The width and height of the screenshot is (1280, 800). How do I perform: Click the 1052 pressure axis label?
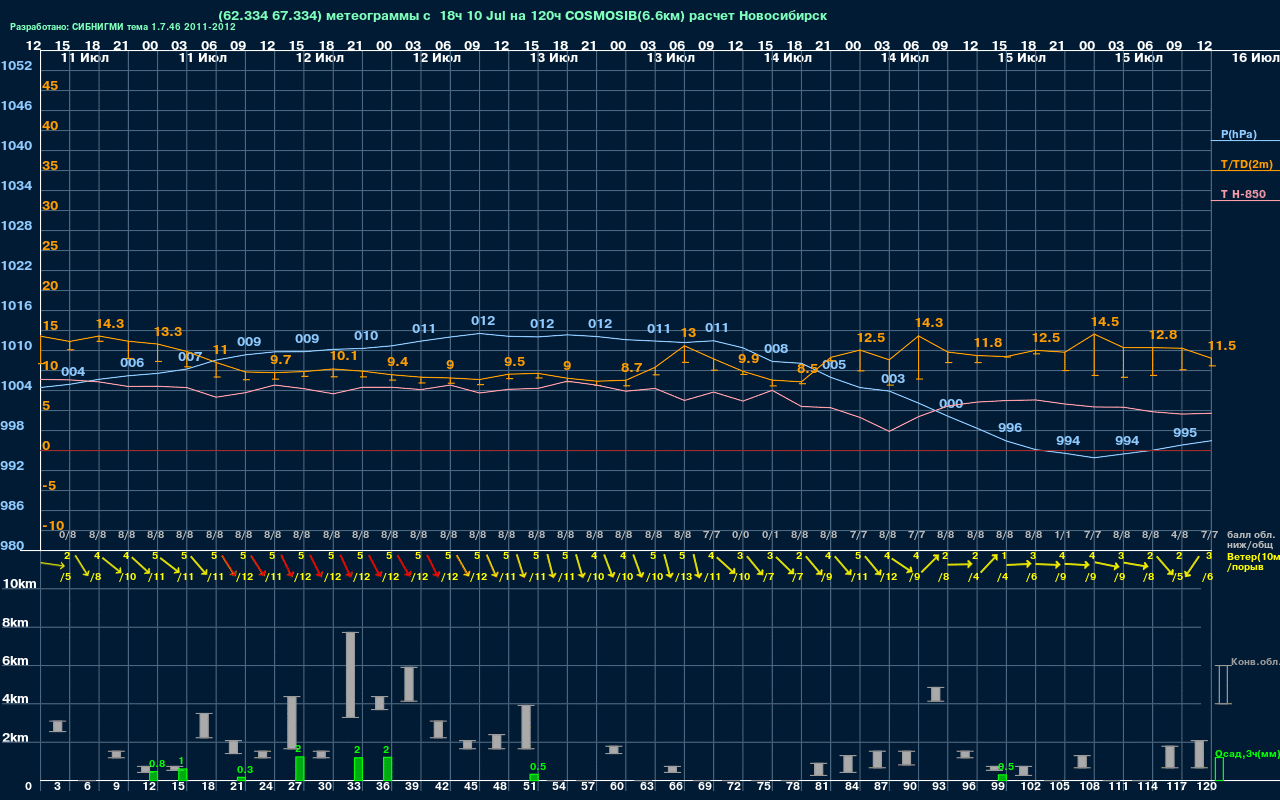click(x=16, y=65)
